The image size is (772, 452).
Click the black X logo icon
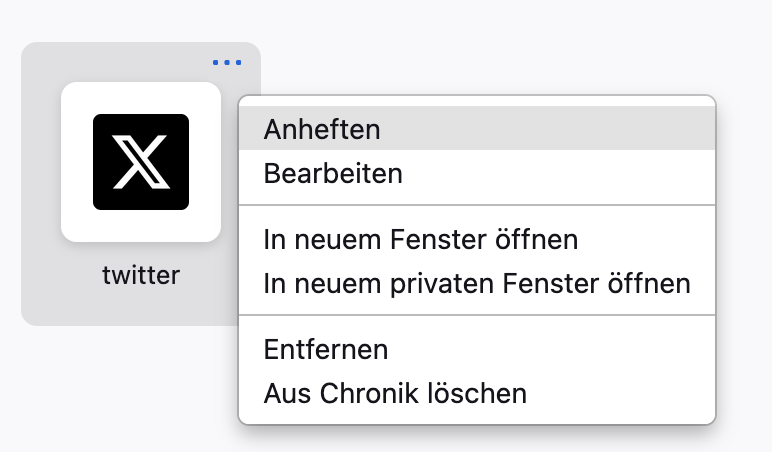click(x=141, y=162)
